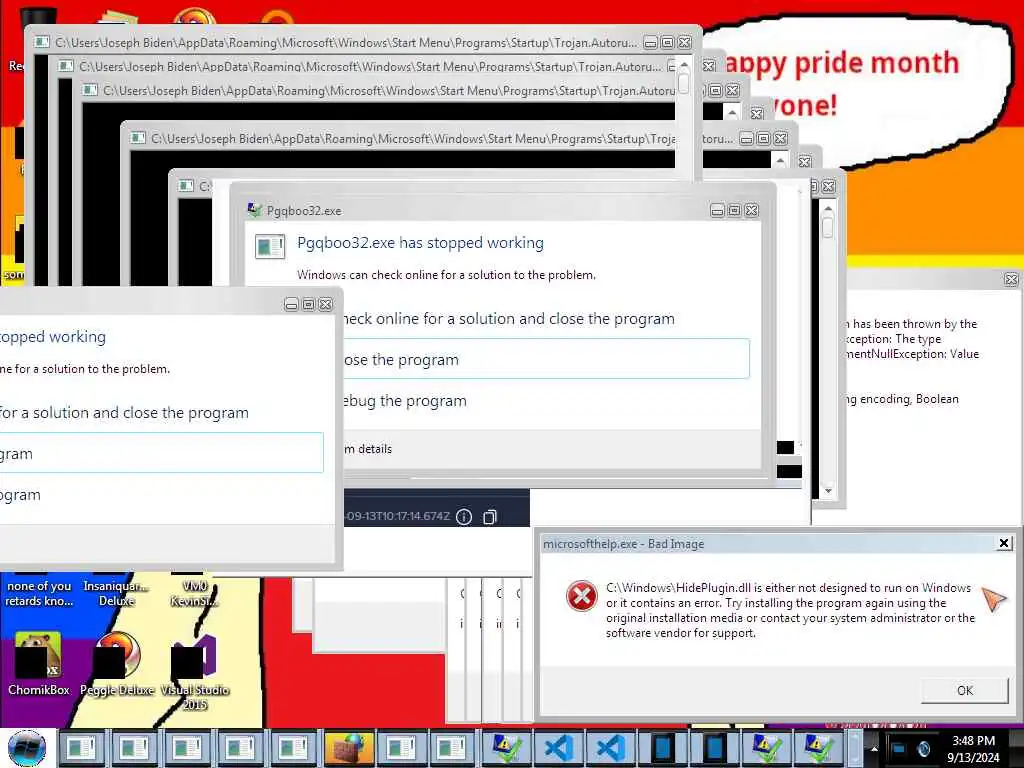Click text 'has been thrown by the' in exception window
Image resolution: width=1024 pixels, height=768 pixels.
pyautogui.click(x=915, y=324)
